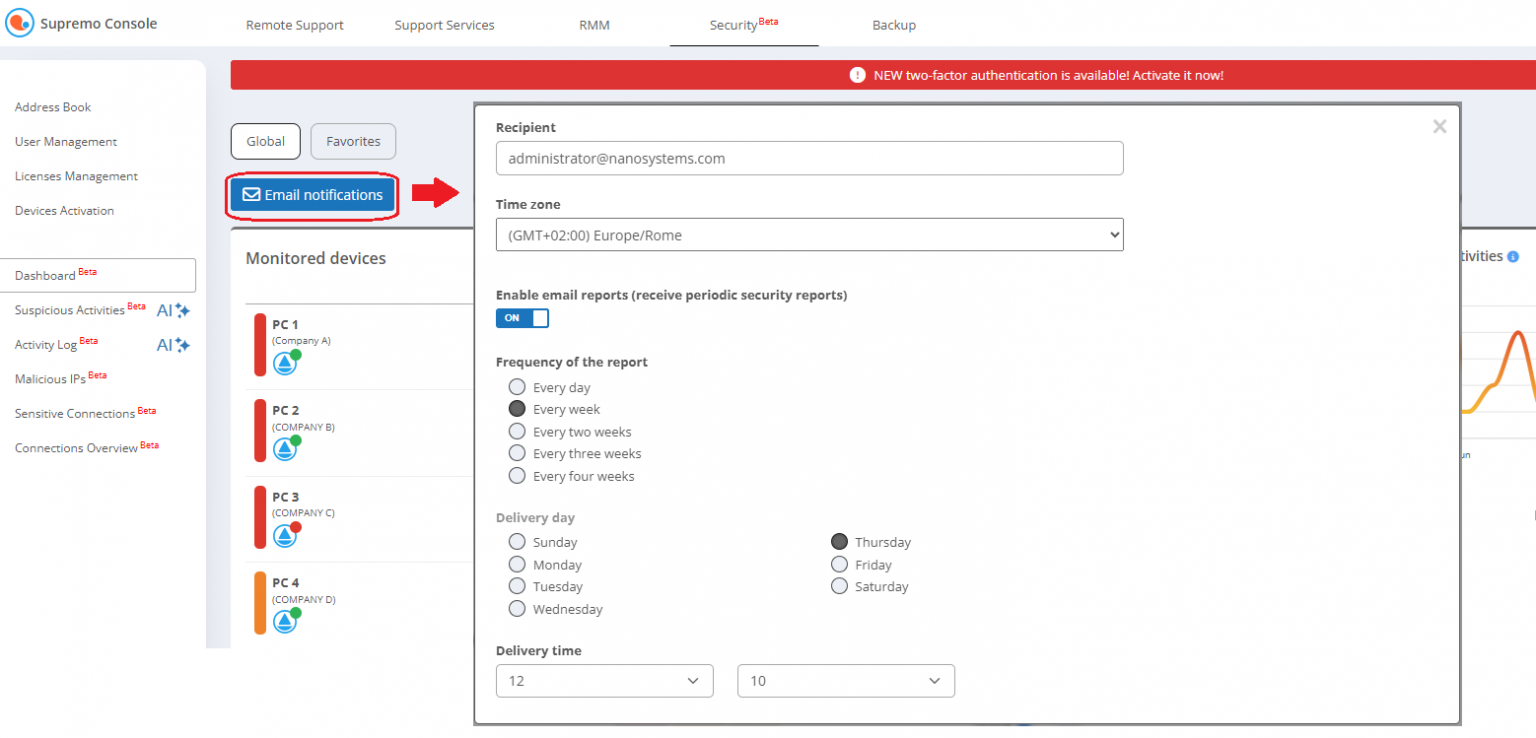1536x738 pixels.
Task: Open User Management in the sidebar
Action: (66, 142)
